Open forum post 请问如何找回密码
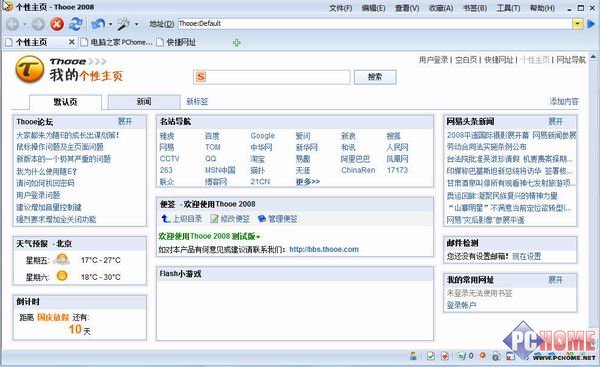 point(45,183)
